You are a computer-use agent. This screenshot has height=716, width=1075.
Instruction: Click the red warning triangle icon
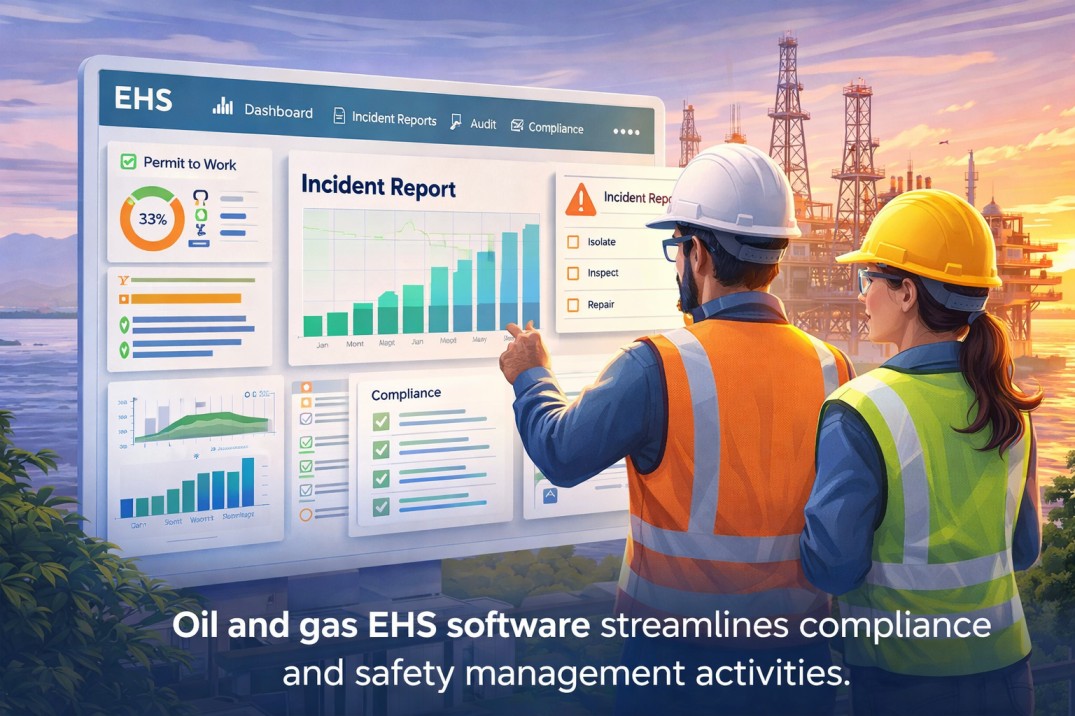[581, 200]
